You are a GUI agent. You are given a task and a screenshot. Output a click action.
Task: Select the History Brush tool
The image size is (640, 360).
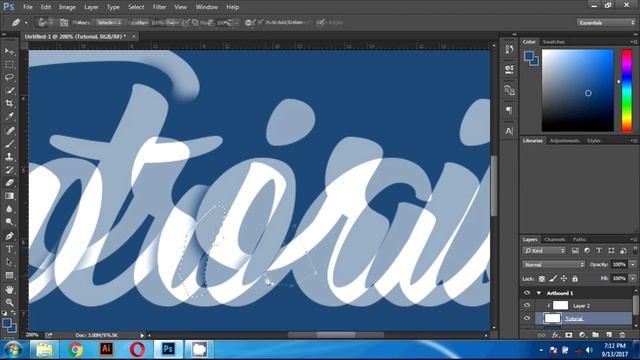pyautogui.click(x=9, y=170)
